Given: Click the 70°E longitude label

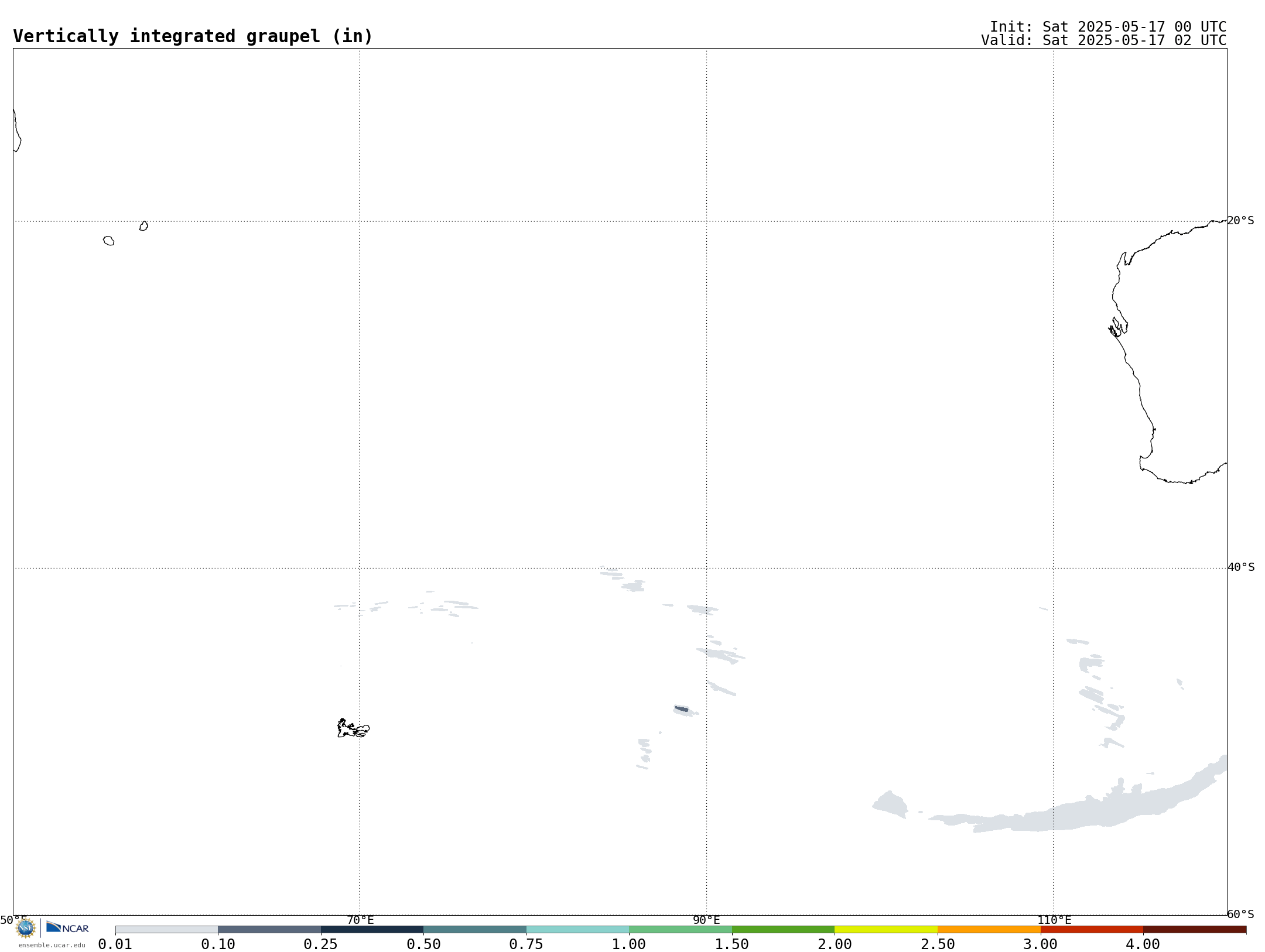Looking at the screenshot, I should [360, 920].
